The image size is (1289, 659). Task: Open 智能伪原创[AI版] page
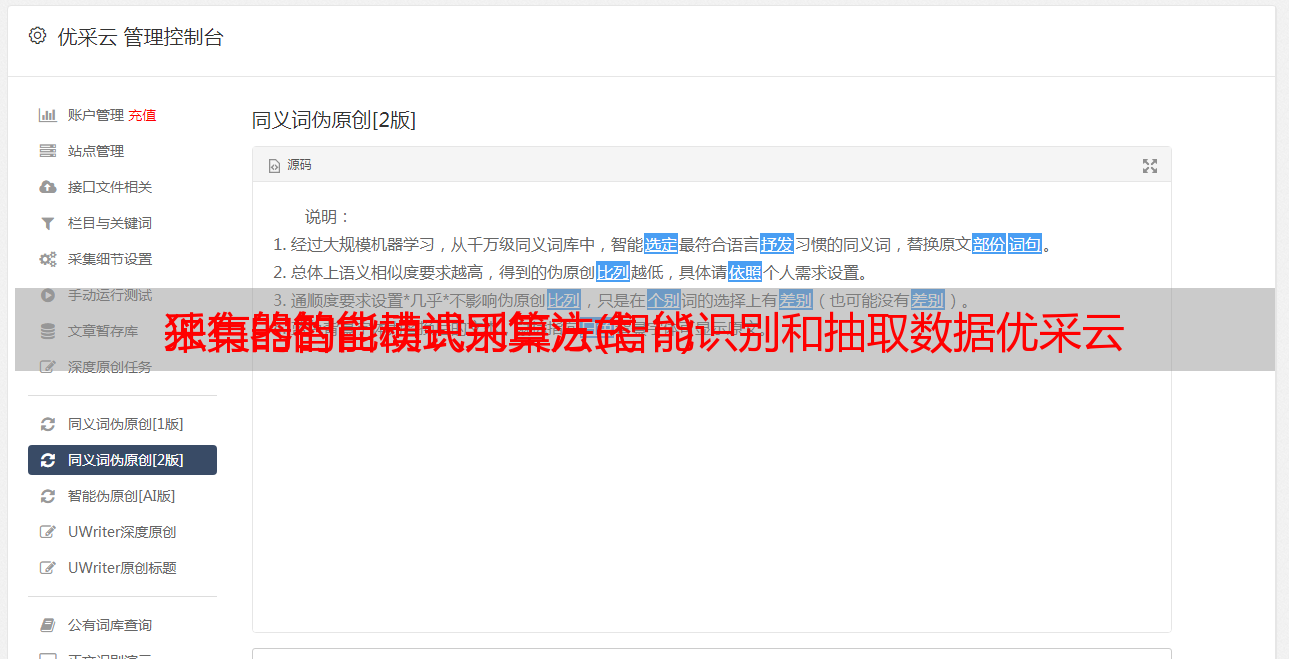click(122, 496)
